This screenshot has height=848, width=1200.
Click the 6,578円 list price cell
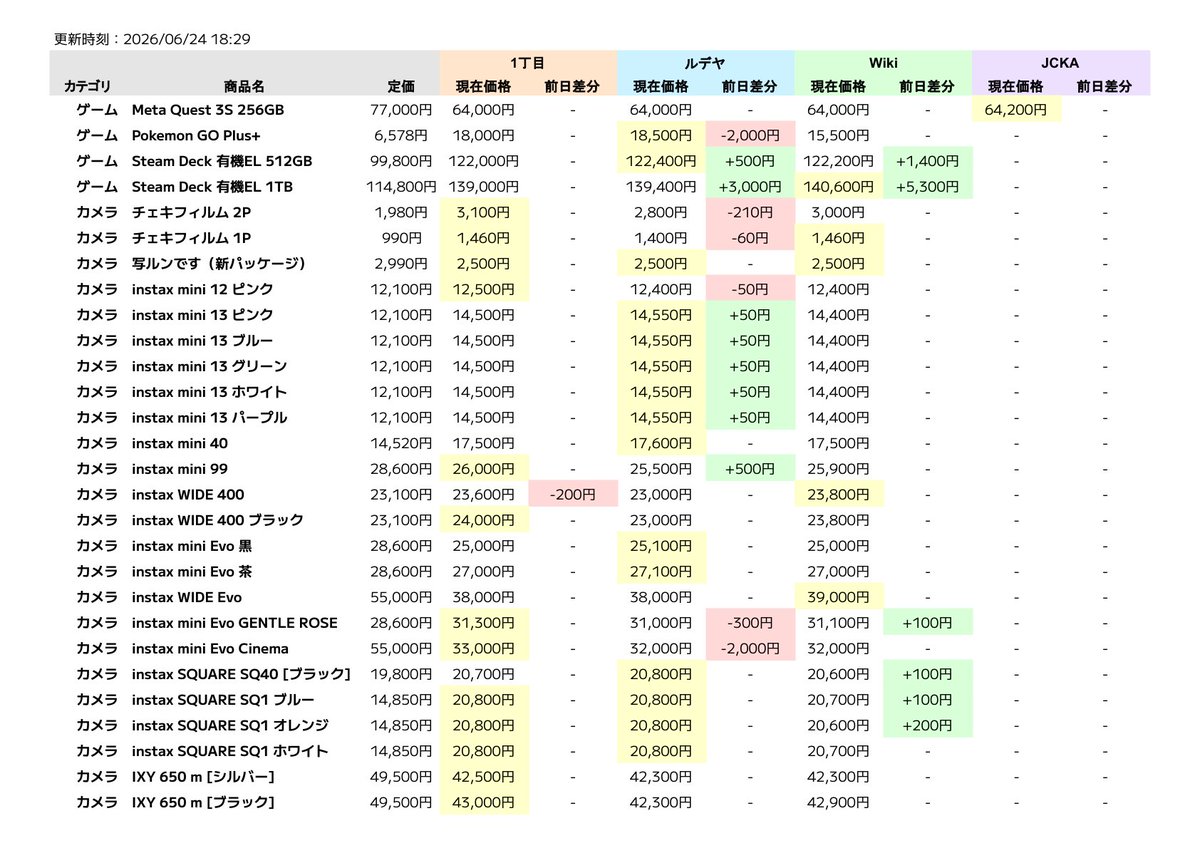coord(401,135)
